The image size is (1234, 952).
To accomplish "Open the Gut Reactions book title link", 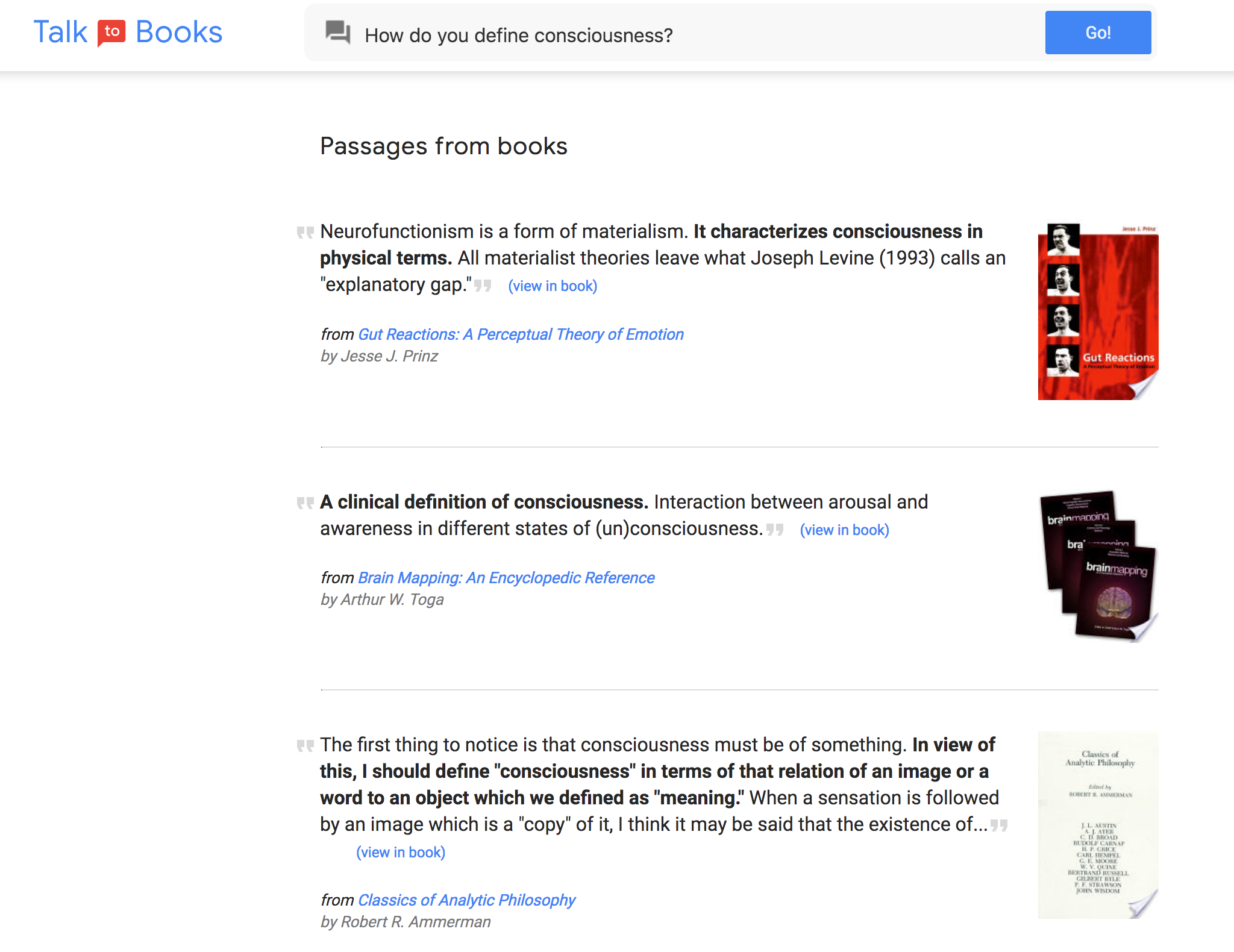I will (521, 334).
